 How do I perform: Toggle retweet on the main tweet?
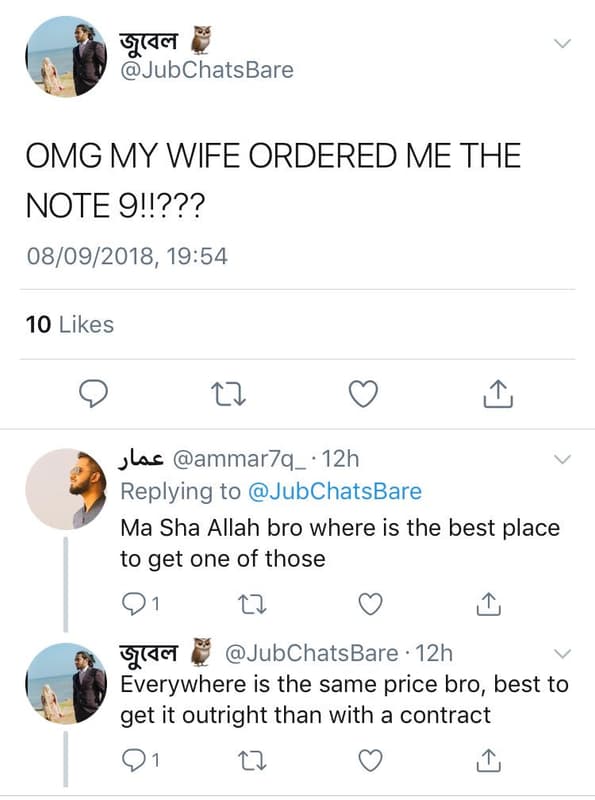pyautogui.click(x=228, y=394)
